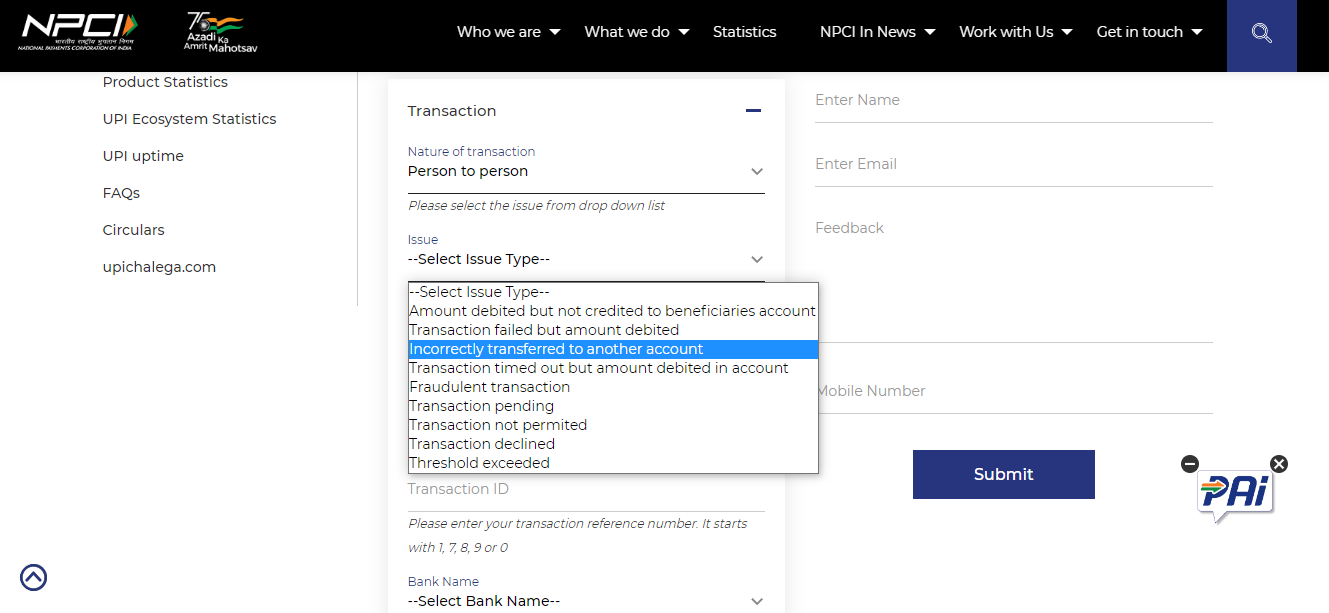The height and width of the screenshot is (613, 1329).
Task: Close the PAi chatbot widget
Action: coord(1279,464)
